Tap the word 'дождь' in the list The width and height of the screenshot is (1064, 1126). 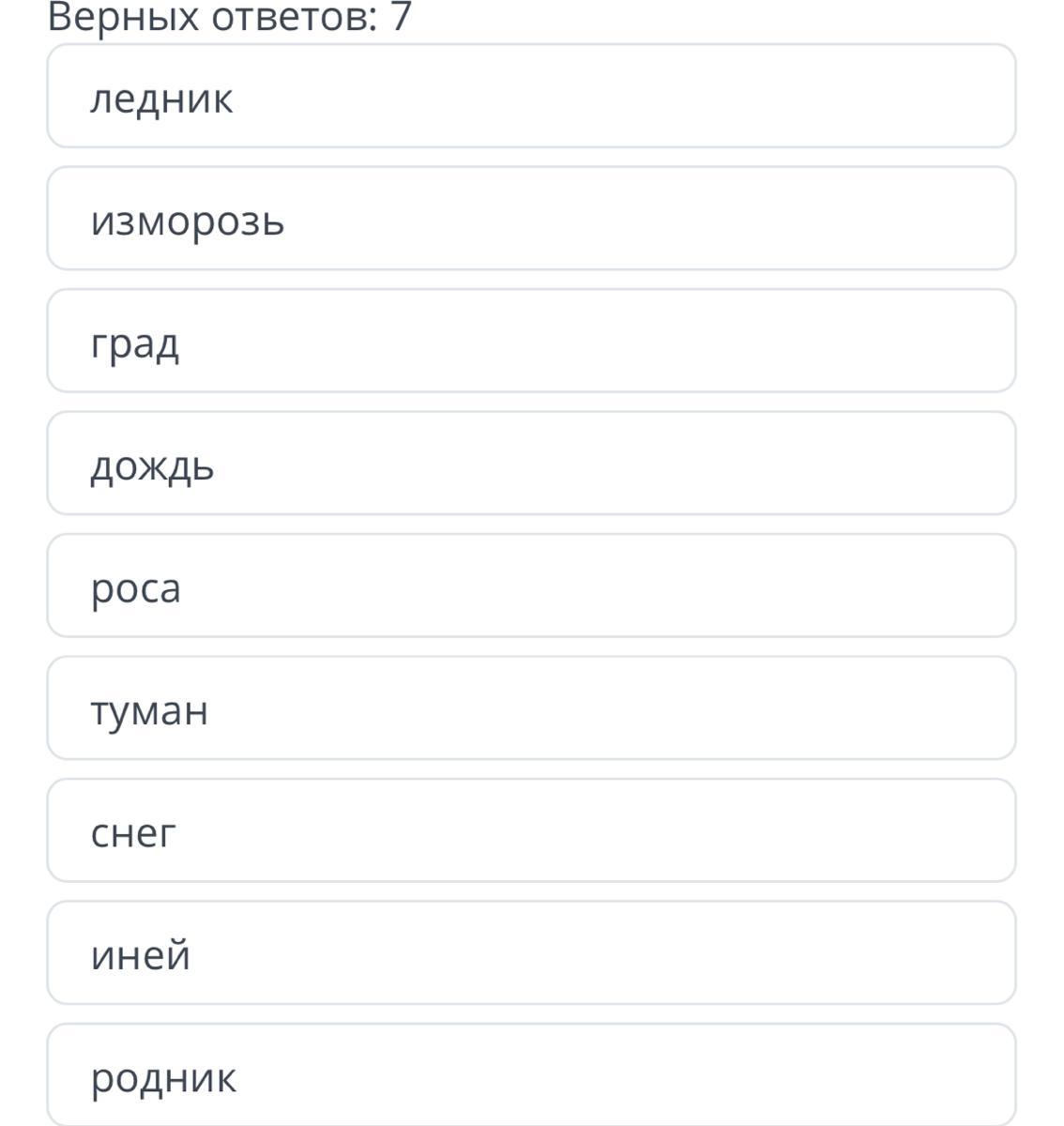(152, 466)
